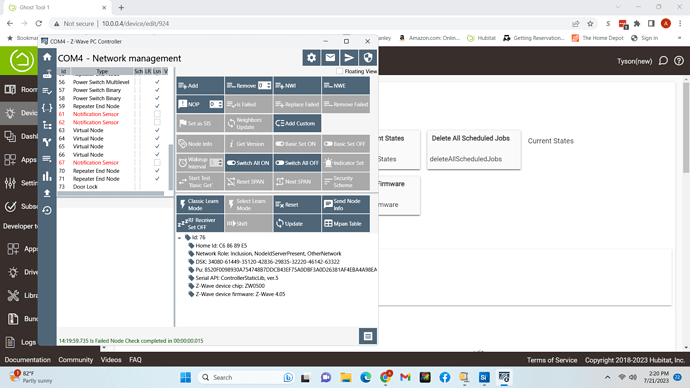Screen dimensions: 690x388
Task: Toggle the checkbox for node 67 Notification Sensor
Action: (x=157, y=162)
